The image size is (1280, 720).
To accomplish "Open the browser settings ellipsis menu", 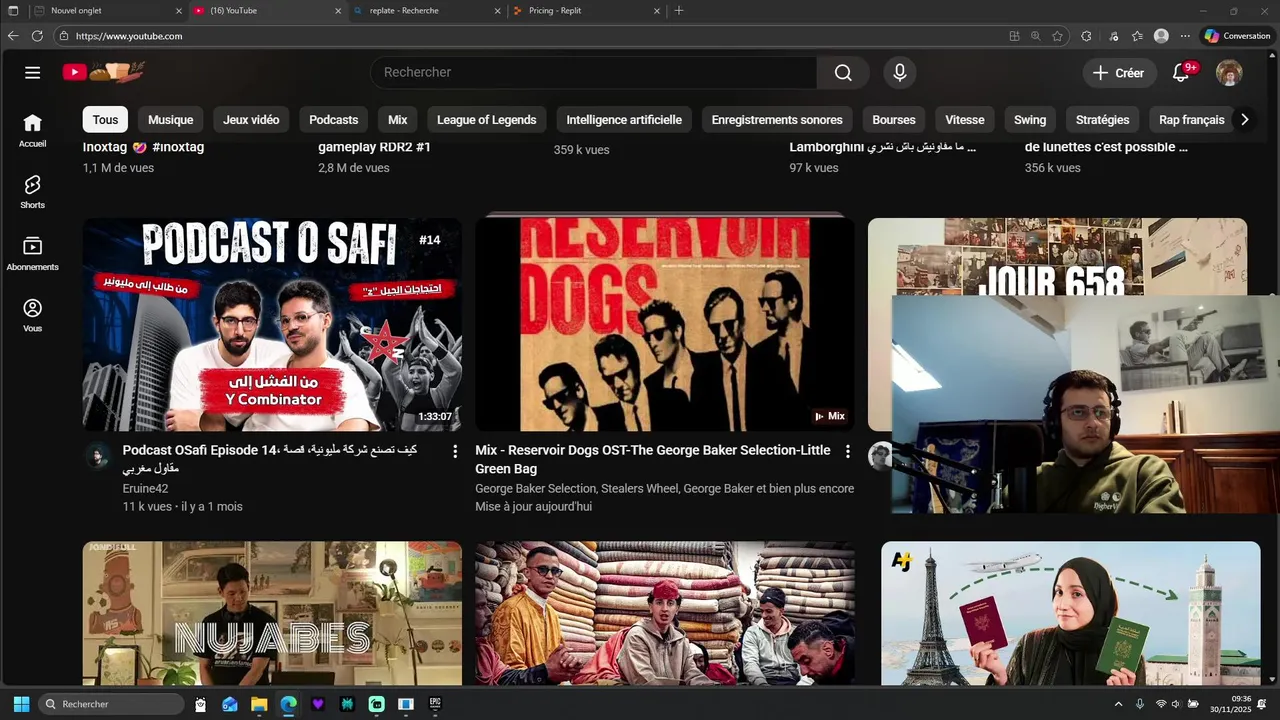I will 1185,36.
